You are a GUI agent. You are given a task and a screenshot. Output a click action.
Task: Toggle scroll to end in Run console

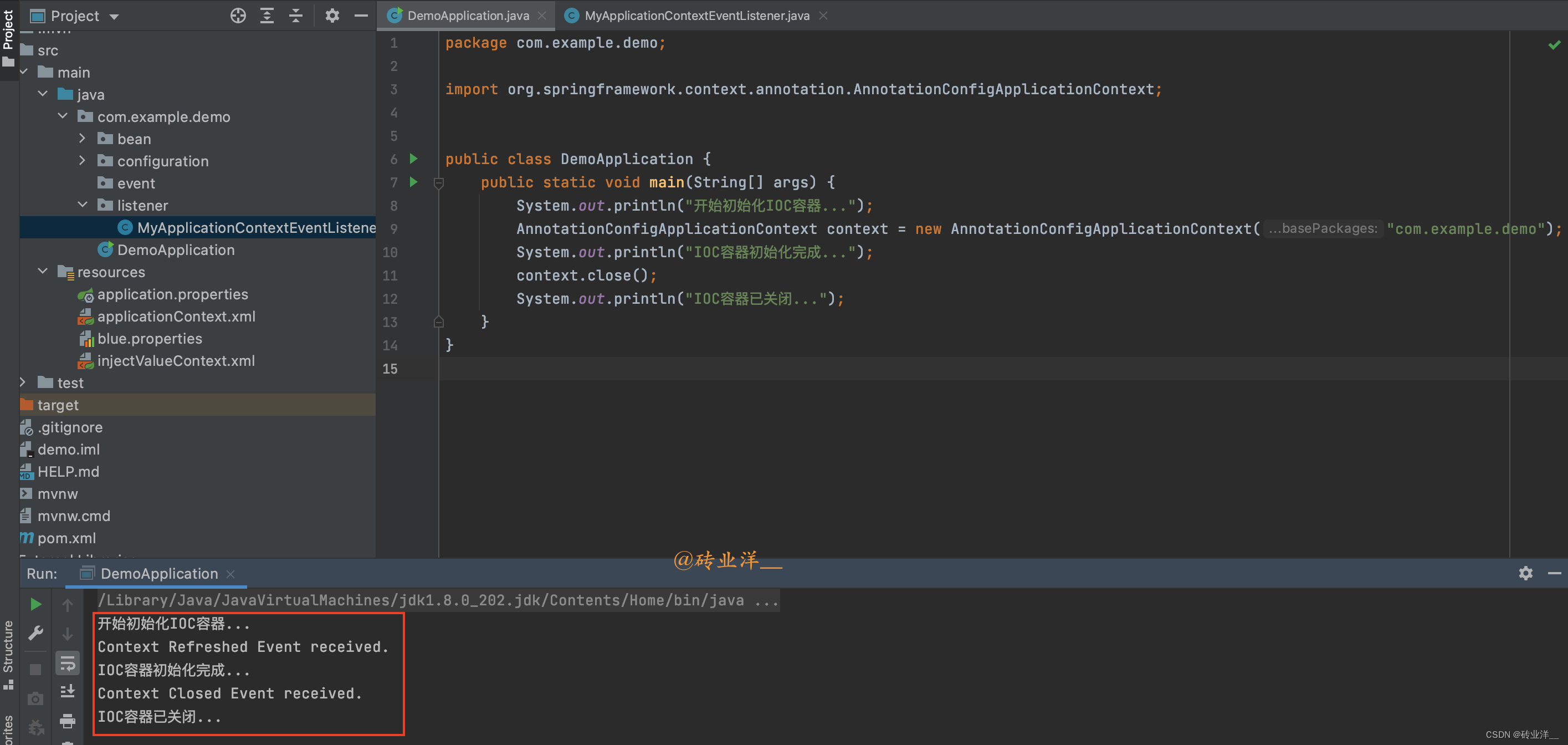[x=68, y=691]
